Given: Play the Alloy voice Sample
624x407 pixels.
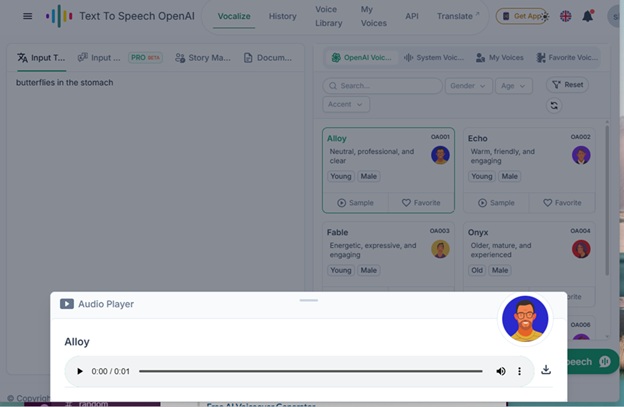Looking at the screenshot, I should pyautogui.click(x=355, y=203).
